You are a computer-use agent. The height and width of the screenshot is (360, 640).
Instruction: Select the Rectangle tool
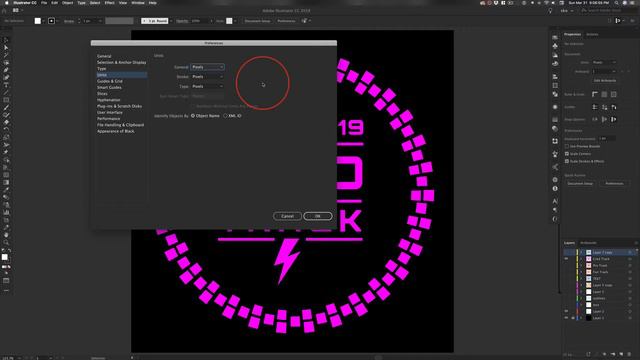tap(6, 100)
